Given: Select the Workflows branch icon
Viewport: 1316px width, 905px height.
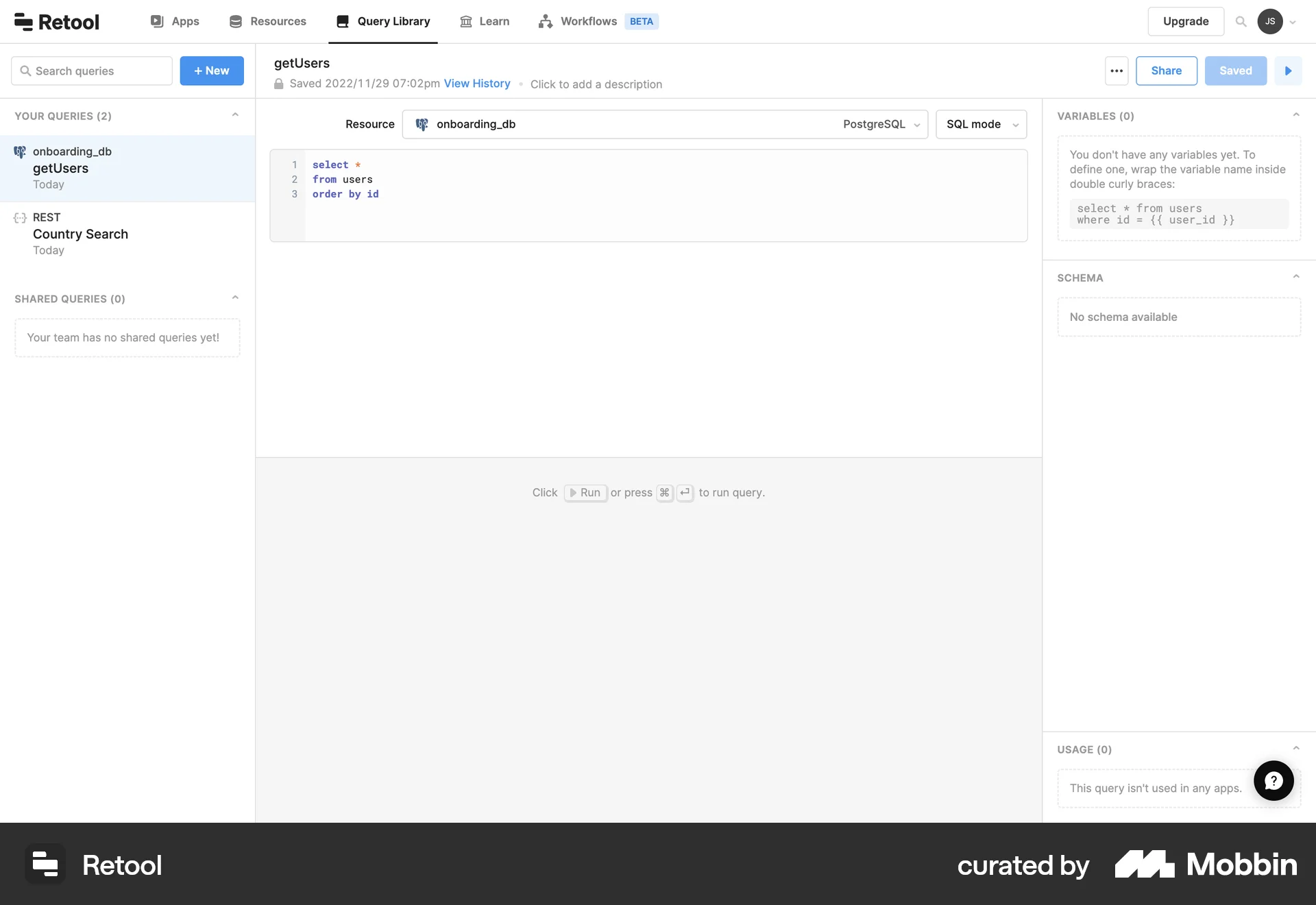Looking at the screenshot, I should [x=546, y=21].
